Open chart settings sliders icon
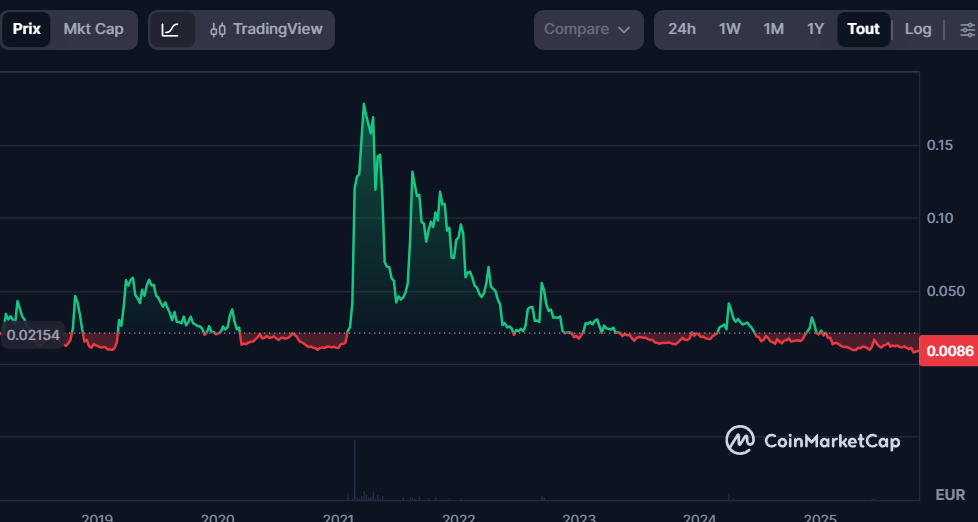This screenshot has height=522, width=978. coord(966,30)
